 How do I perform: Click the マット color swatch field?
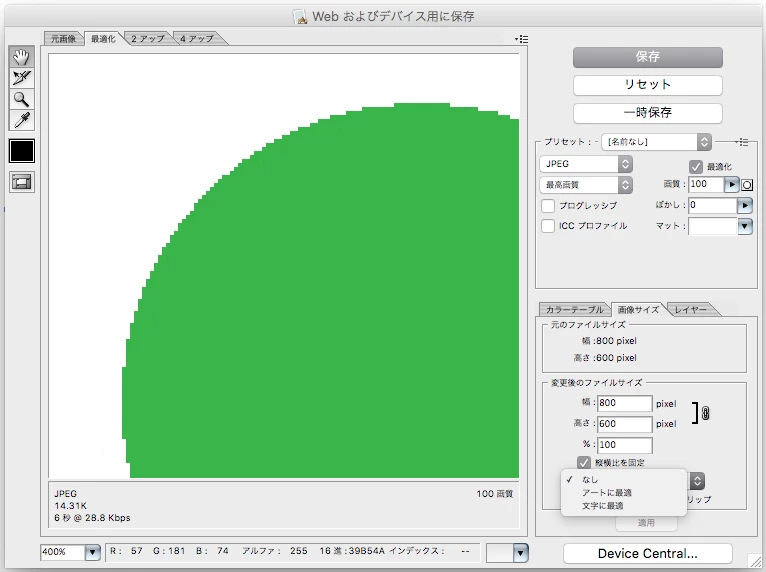tap(713, 226)
